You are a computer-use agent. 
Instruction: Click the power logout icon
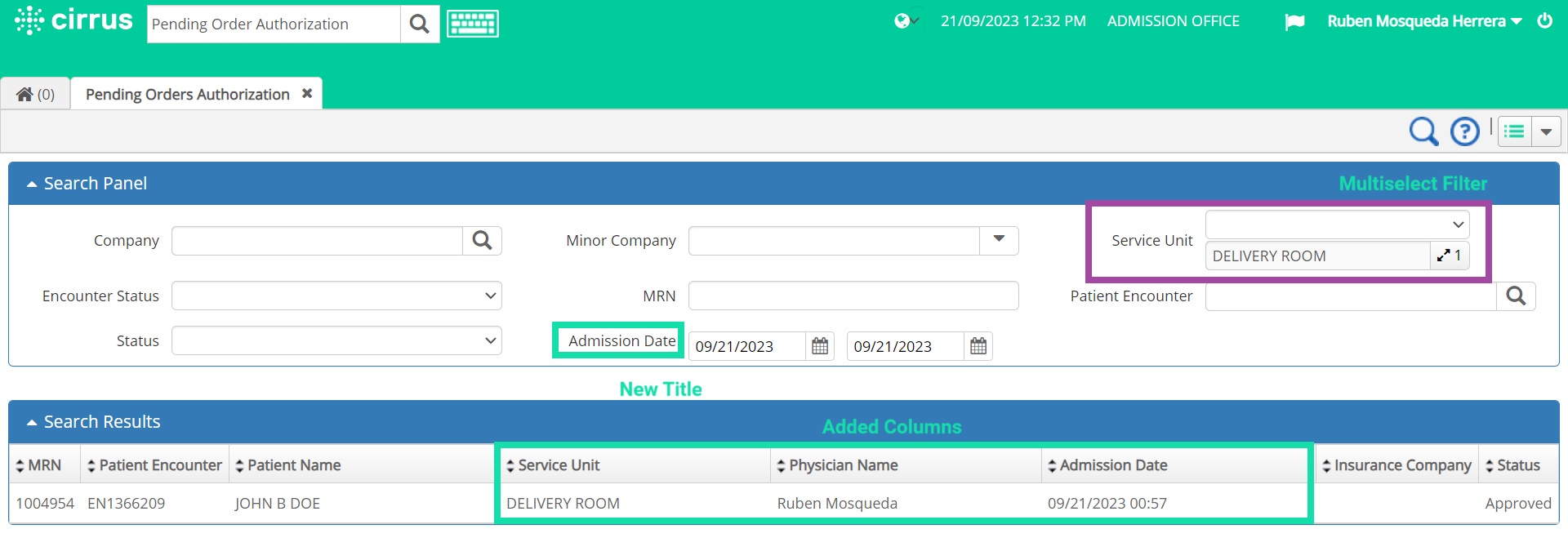(1544, 21)
